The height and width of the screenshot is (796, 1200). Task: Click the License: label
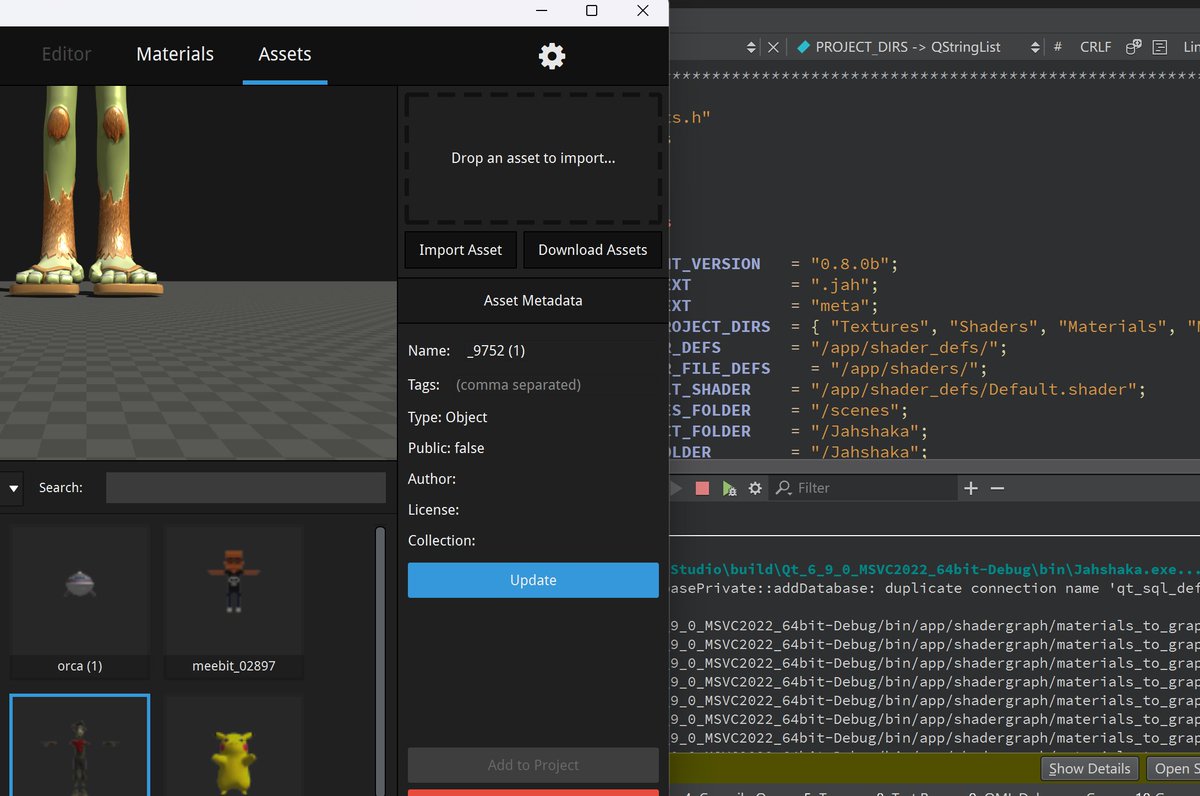pos(434,510)
